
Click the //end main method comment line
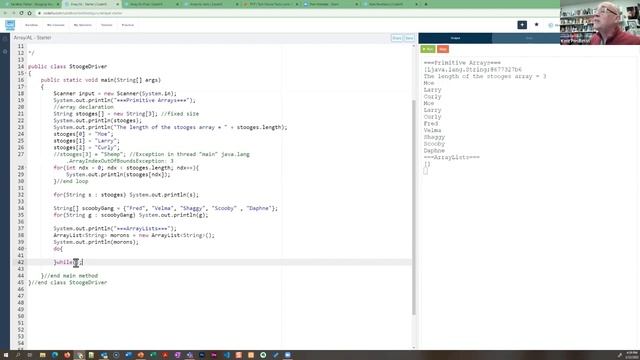(x=69, y=276)
